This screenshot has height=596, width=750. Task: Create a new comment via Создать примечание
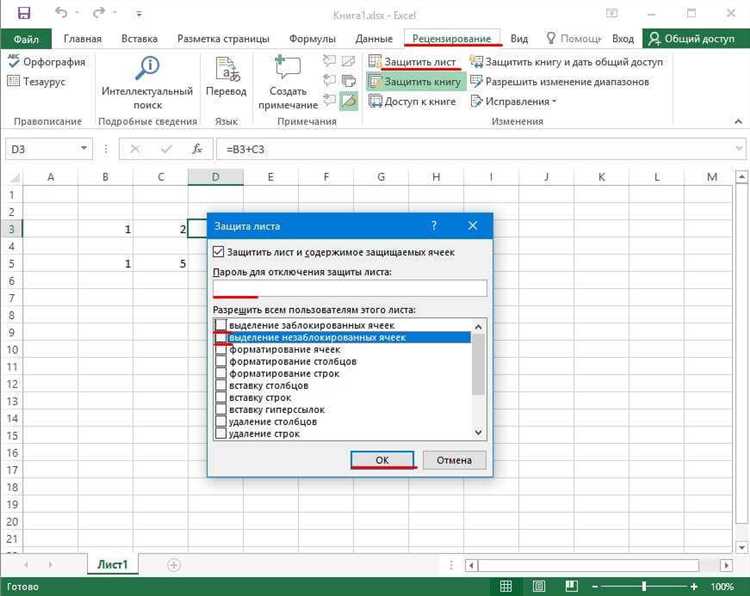(x=288, y=82)
